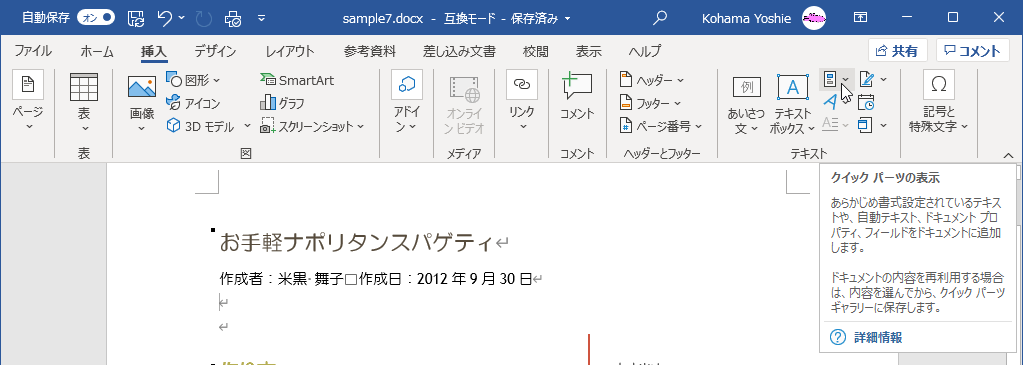Click the SmartArt button
This screenshot has height=365, width=1023.
[297, 80]
